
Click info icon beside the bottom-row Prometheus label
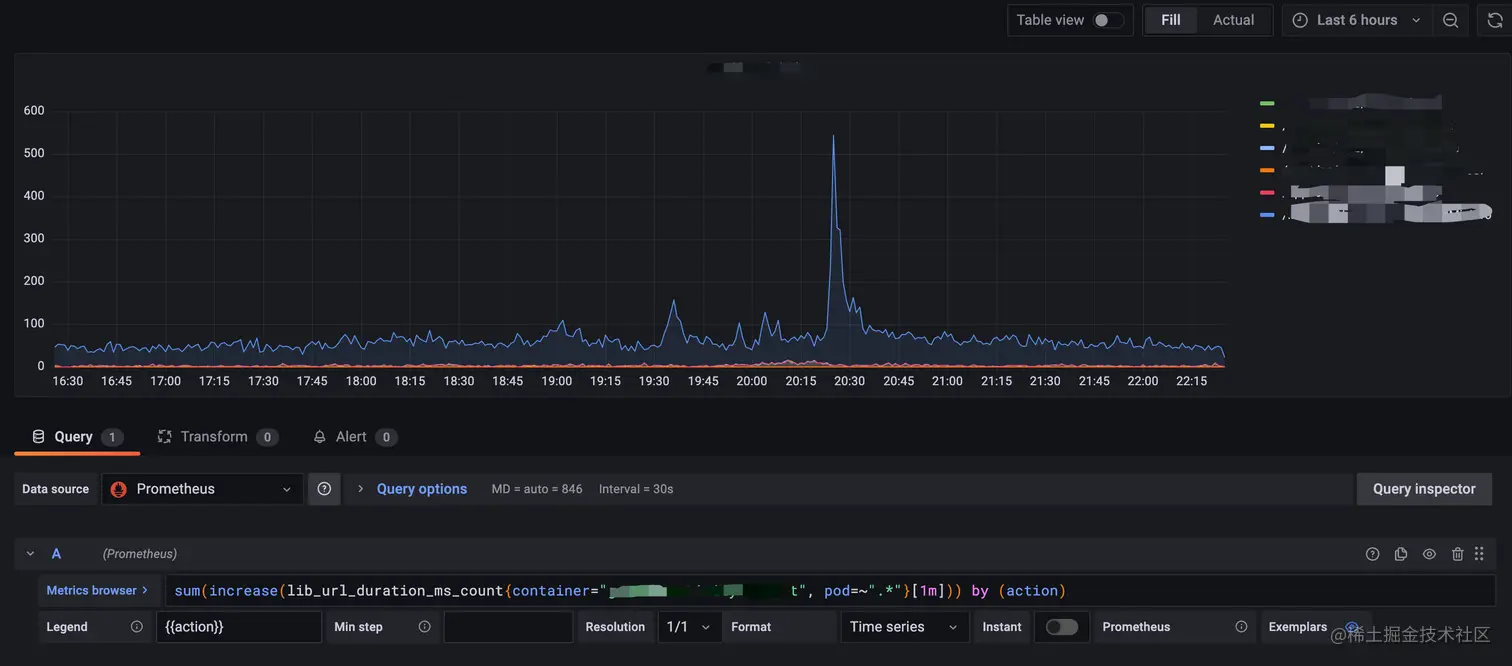point(1241,627)
